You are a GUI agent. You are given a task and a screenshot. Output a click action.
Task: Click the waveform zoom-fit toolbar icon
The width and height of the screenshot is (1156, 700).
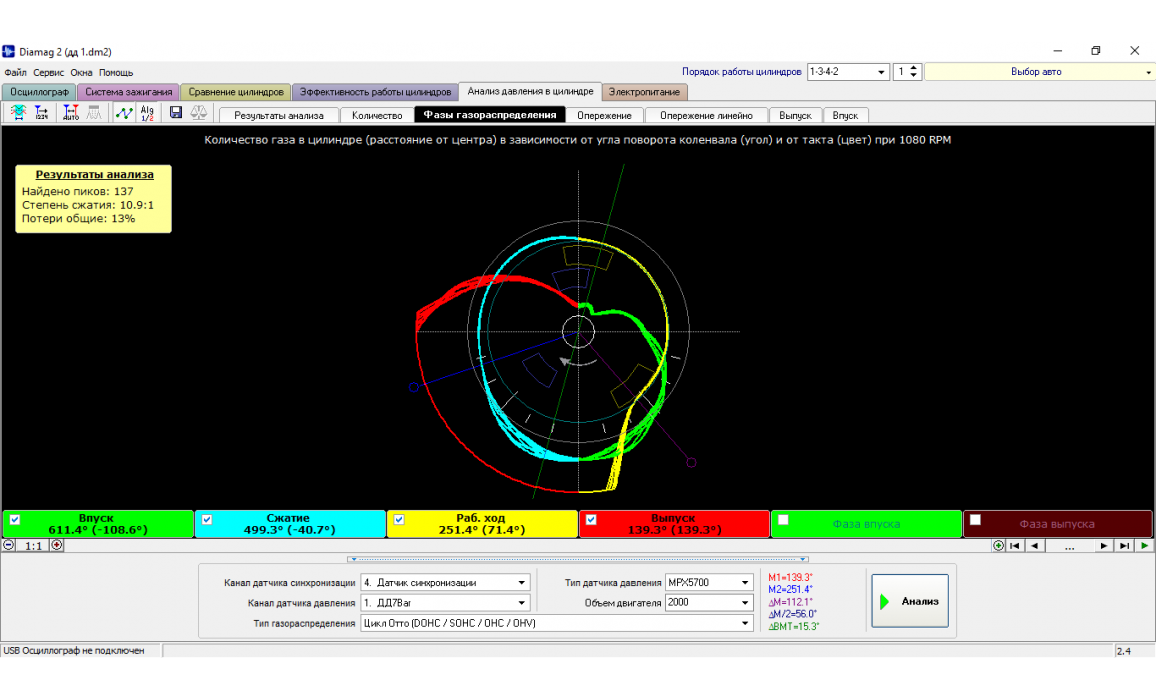(18, 113)
